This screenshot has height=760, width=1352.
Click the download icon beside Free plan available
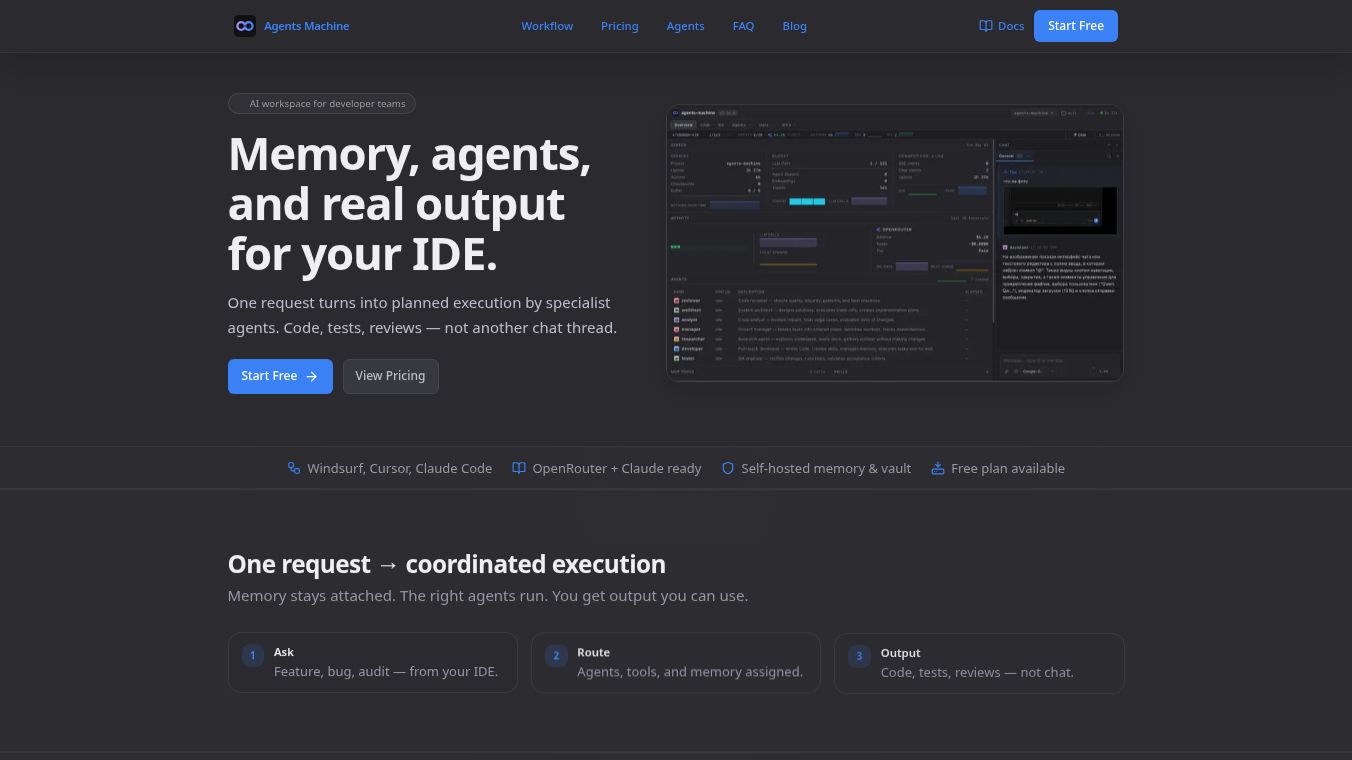[x=938, y=468]
